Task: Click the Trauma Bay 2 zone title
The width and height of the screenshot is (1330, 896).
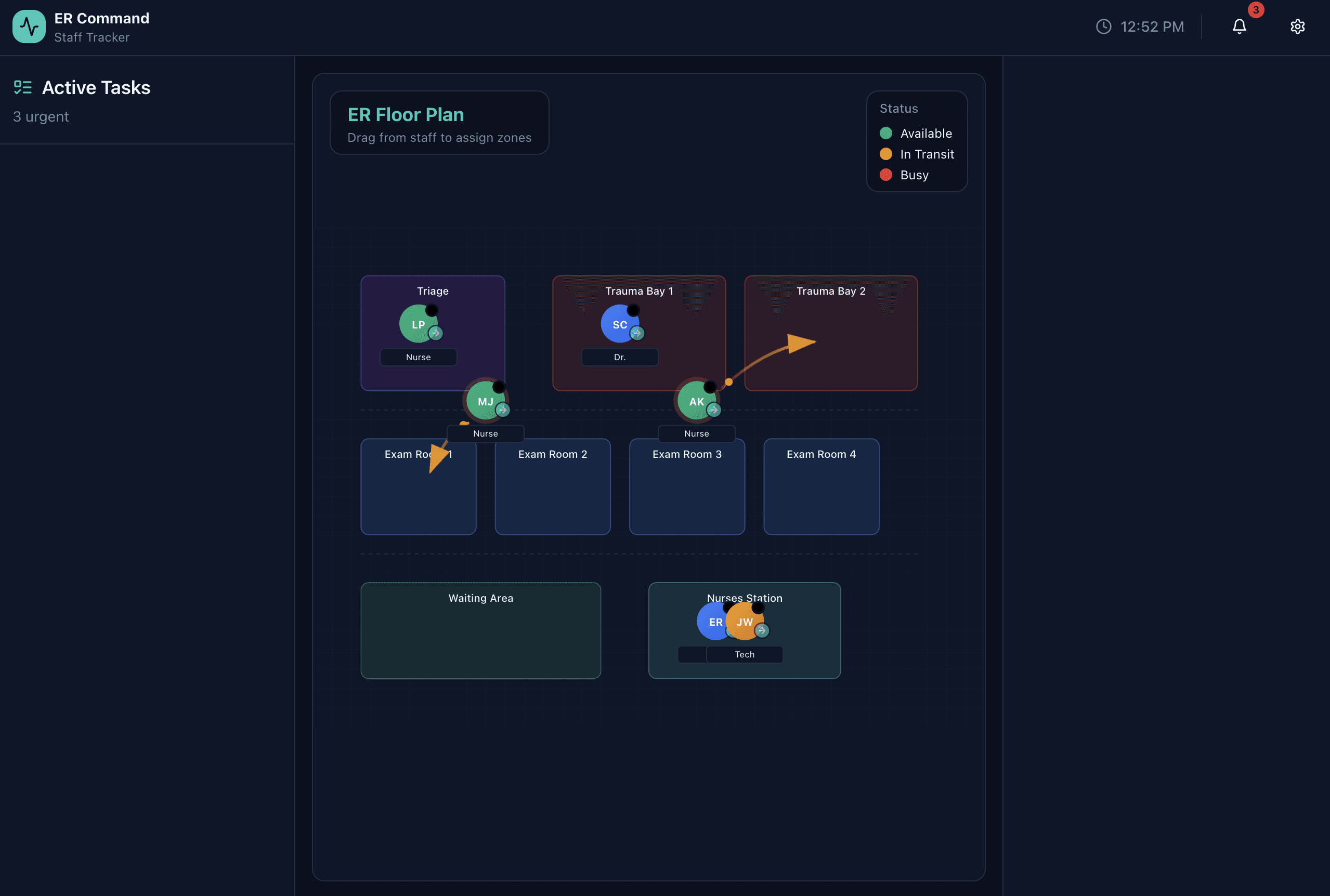Action: (x=830, y=291)
